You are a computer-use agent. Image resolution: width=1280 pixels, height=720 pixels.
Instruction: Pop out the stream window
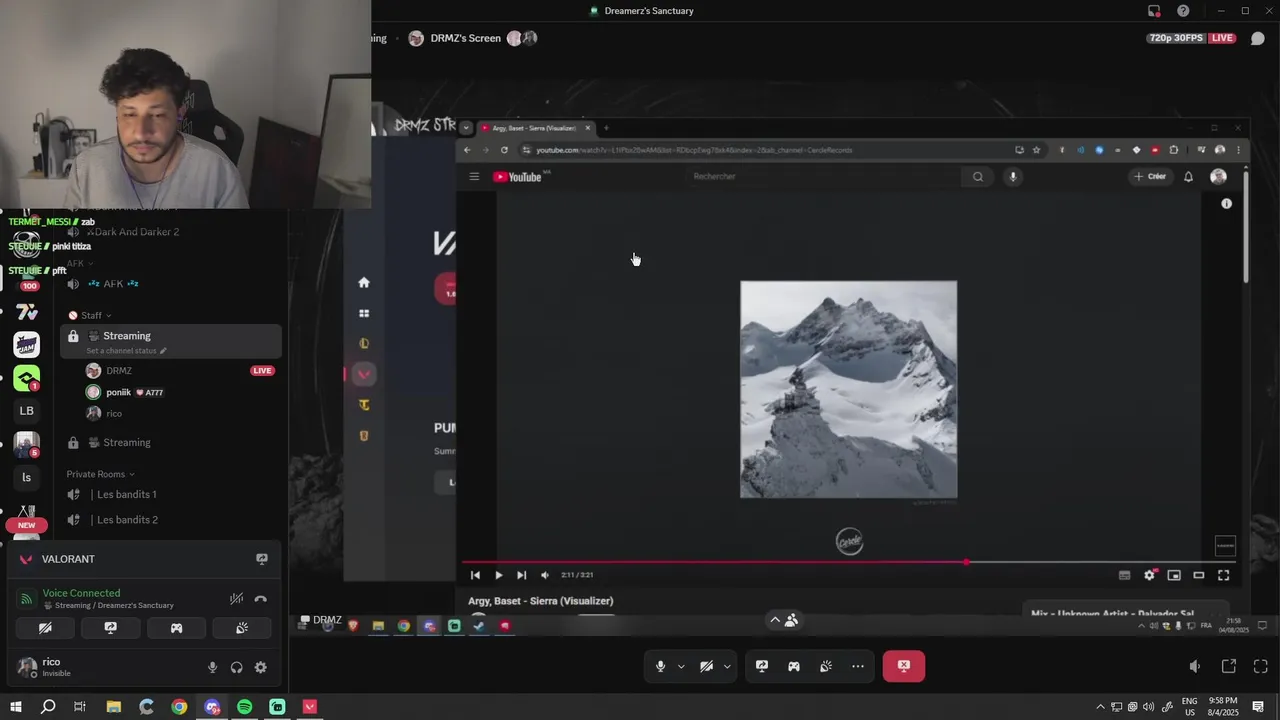coord(1229,666)
